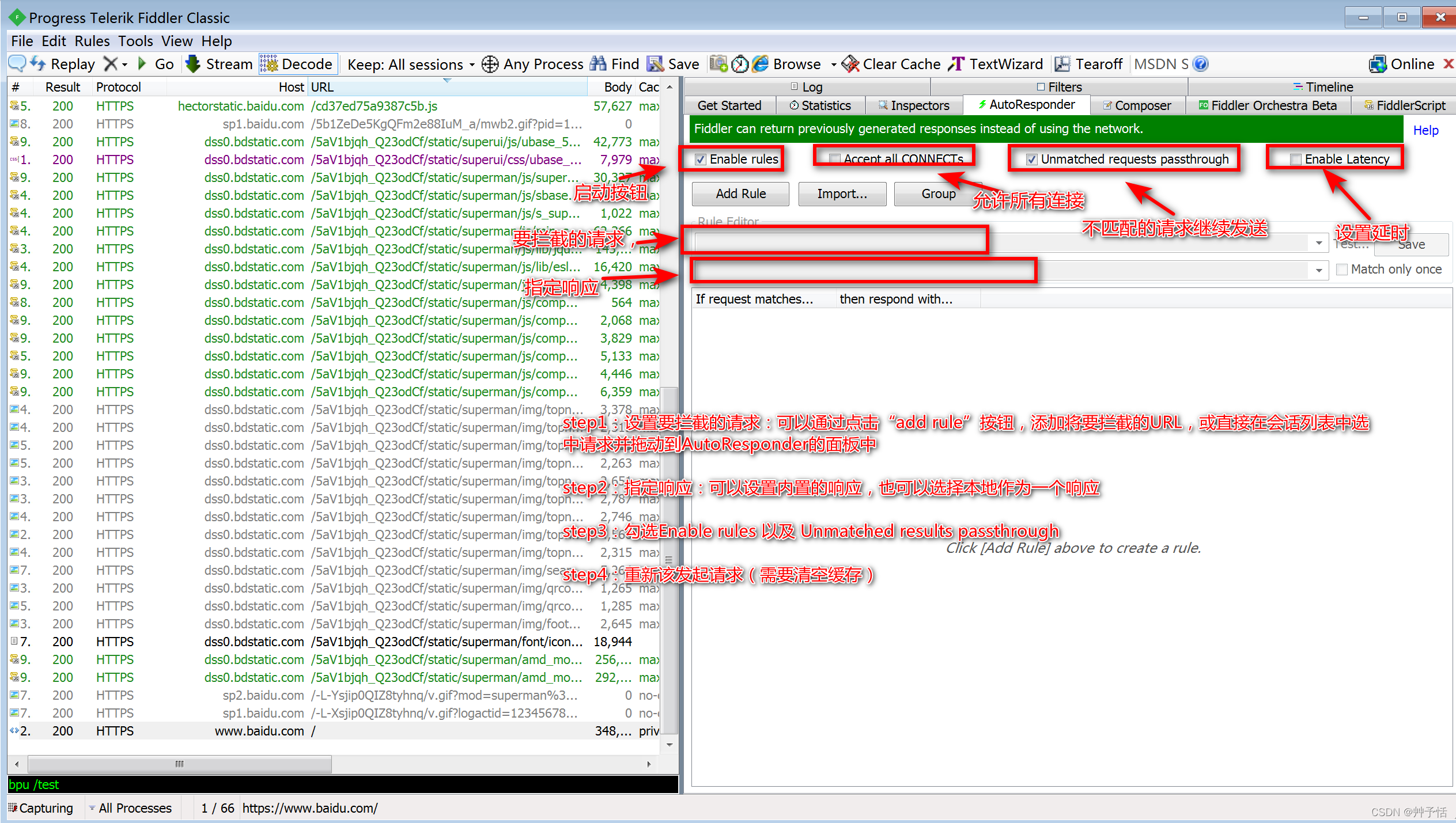Click the Online network status icon
Viewport: 1456px width, 823px height.
tap(1378, 64)
